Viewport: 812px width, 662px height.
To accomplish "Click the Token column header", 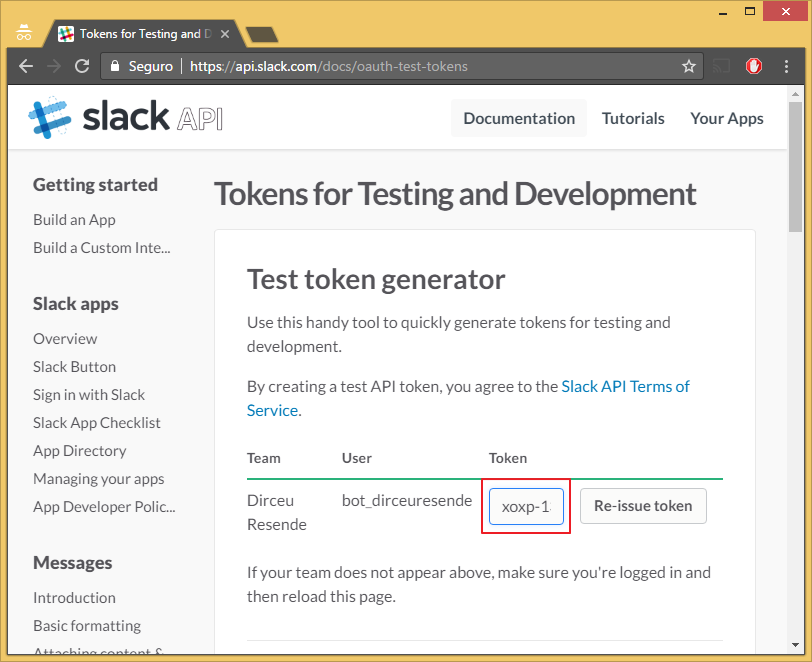I will [508, 458].
